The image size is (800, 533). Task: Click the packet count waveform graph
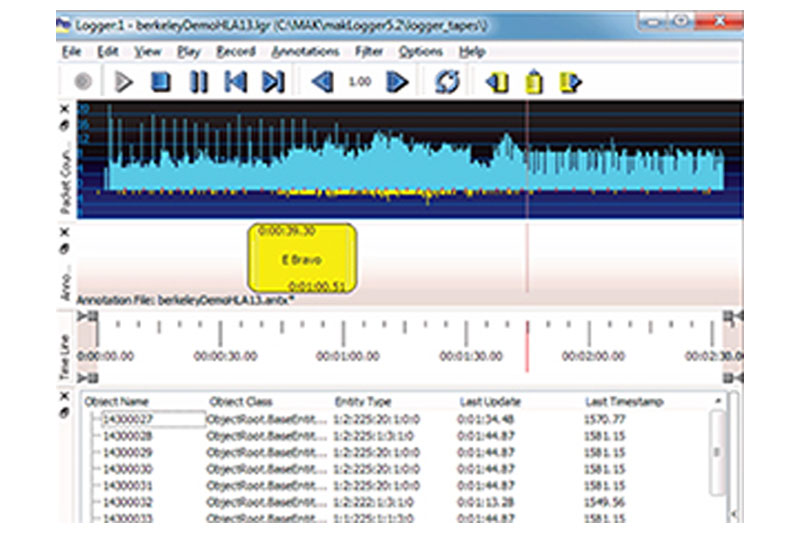click(410, 159)
